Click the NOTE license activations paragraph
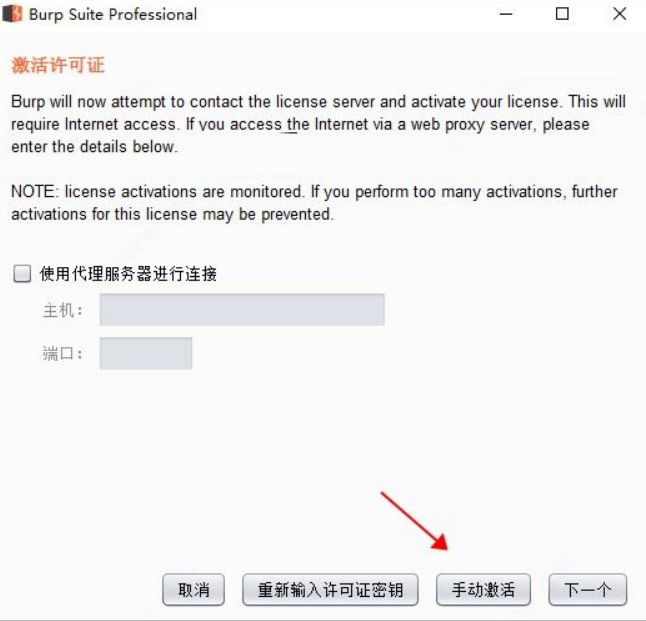The width and height of the screenshot is (646, 621). [314, 203]
